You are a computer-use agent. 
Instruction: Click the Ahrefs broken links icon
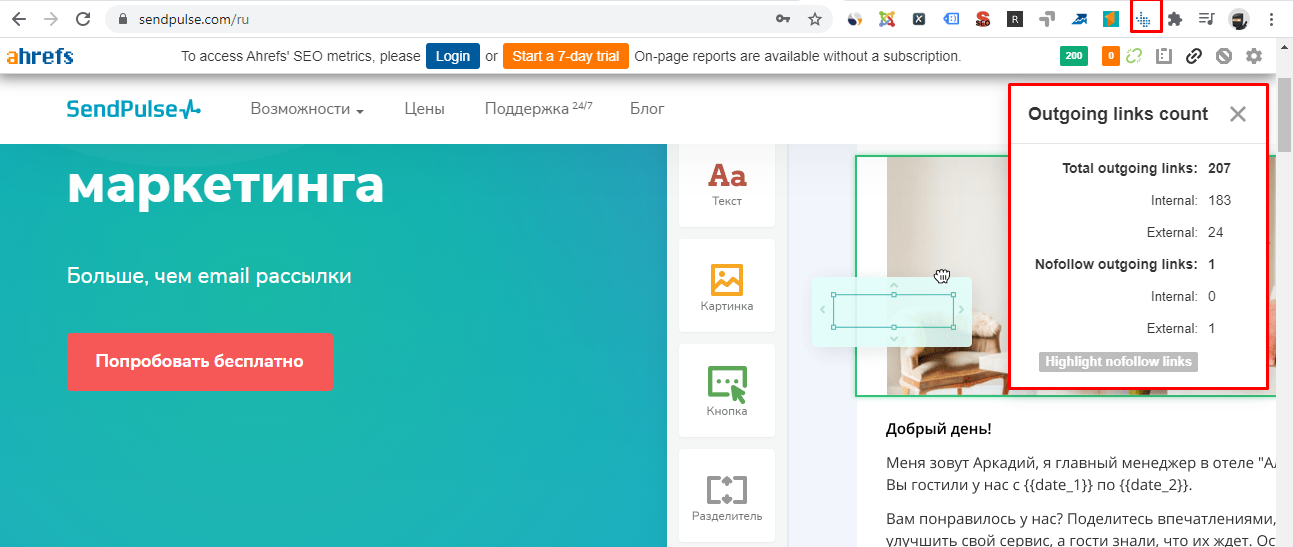pos(1134,56)
